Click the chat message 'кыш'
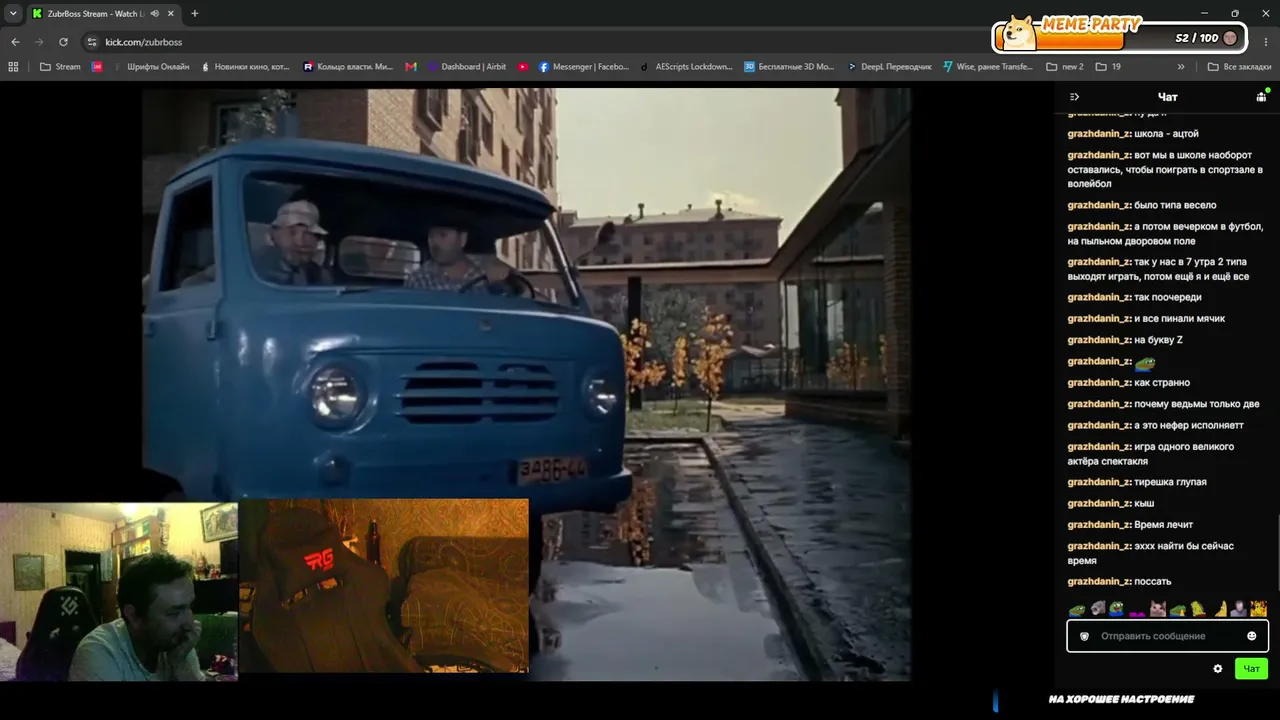 1144,503
